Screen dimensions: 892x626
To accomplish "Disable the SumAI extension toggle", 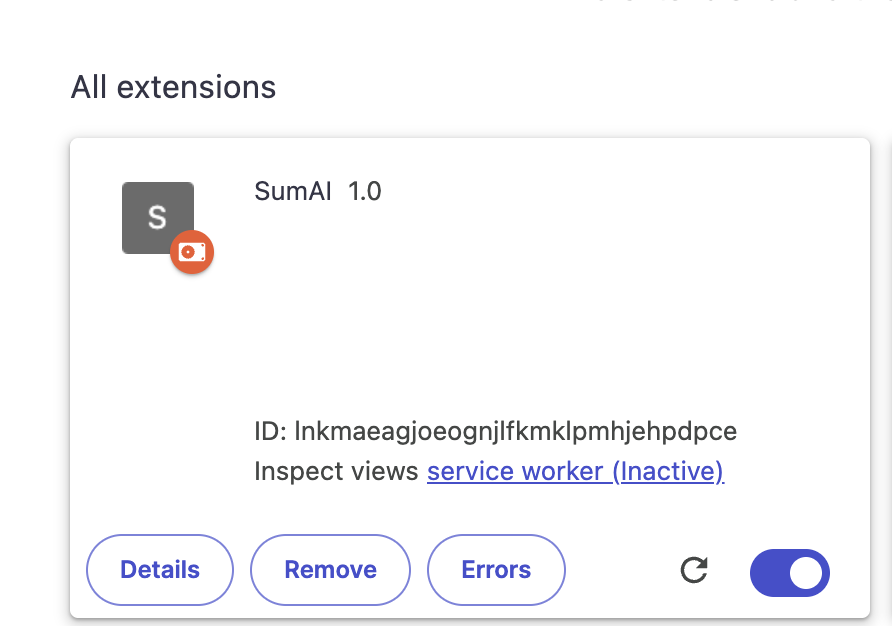I will pos(789,572).
